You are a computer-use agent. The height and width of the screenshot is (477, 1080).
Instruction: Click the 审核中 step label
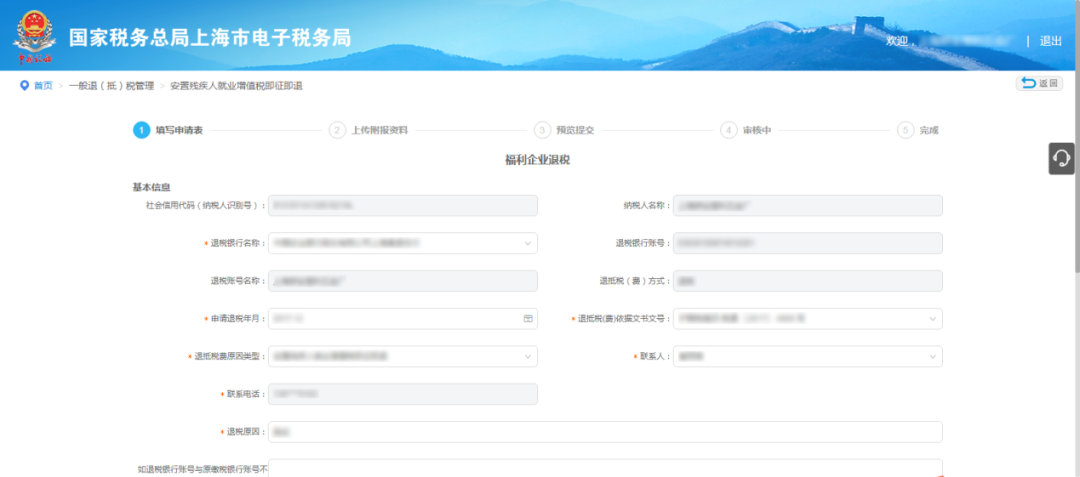pos(757,130)
